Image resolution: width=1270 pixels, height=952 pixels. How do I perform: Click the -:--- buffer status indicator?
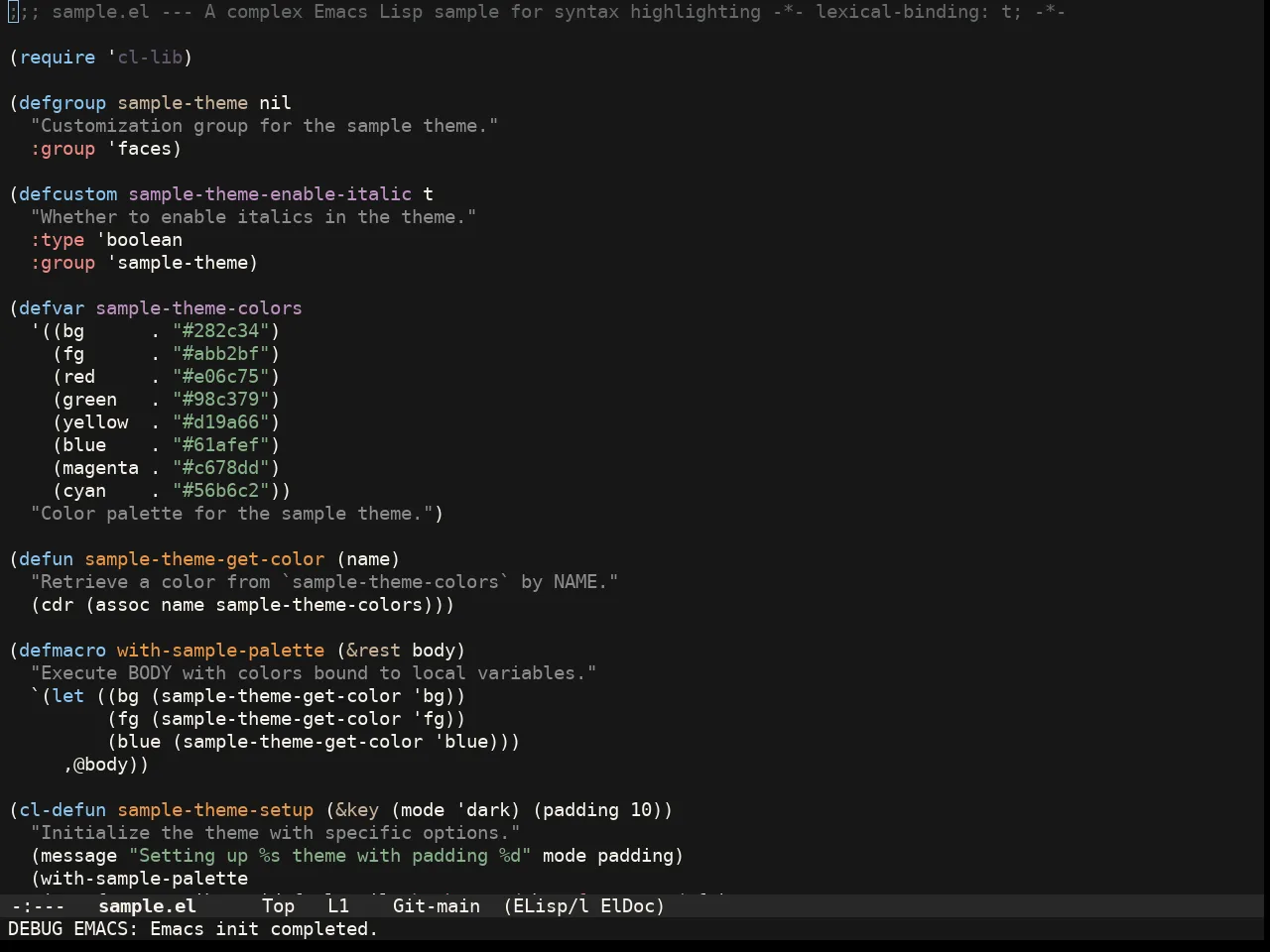pos(38,905)
